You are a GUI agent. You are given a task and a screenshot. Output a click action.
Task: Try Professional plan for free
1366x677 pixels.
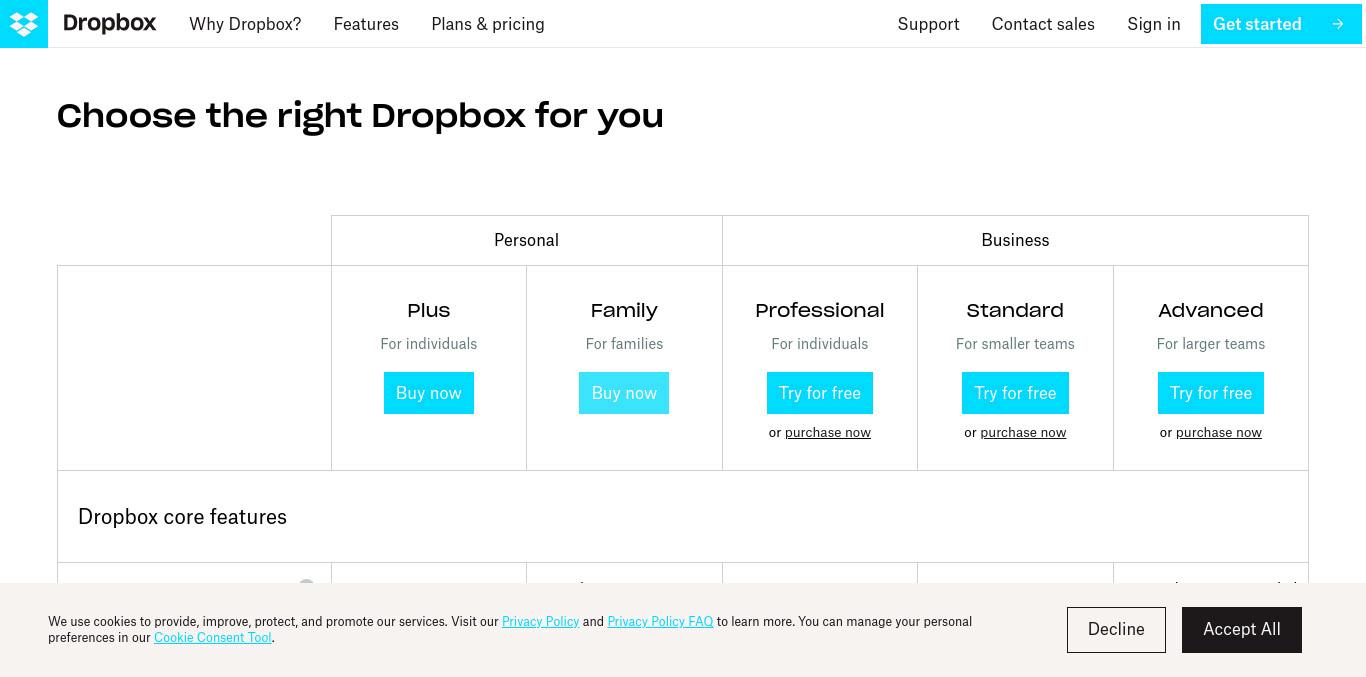[820, 393]
